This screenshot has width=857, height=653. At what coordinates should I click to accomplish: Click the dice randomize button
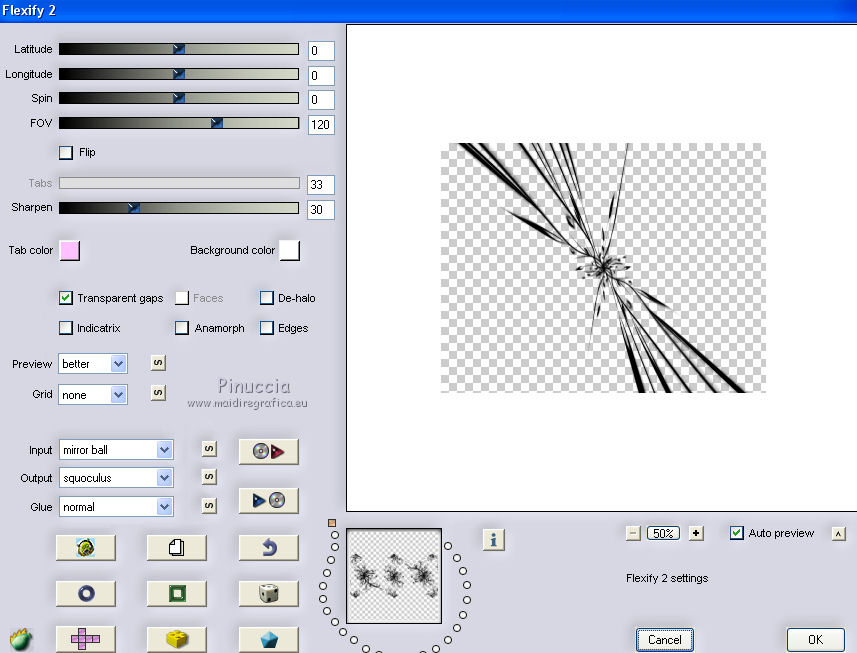[268, 593]
